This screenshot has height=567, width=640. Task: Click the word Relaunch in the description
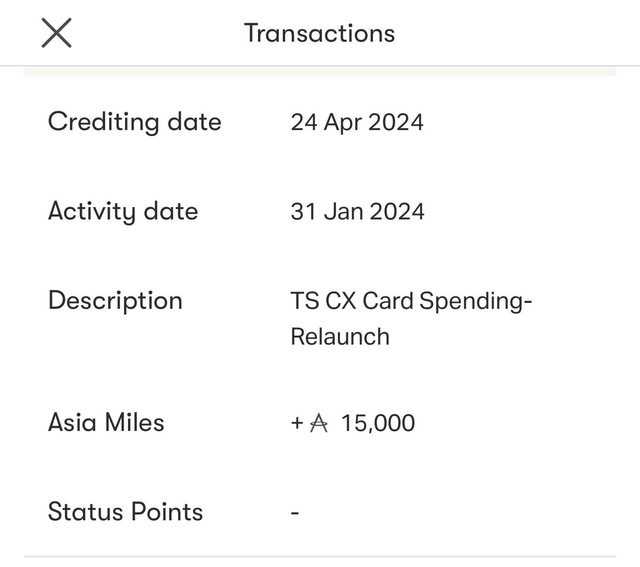pyautogui.click(x=340, y=336)
